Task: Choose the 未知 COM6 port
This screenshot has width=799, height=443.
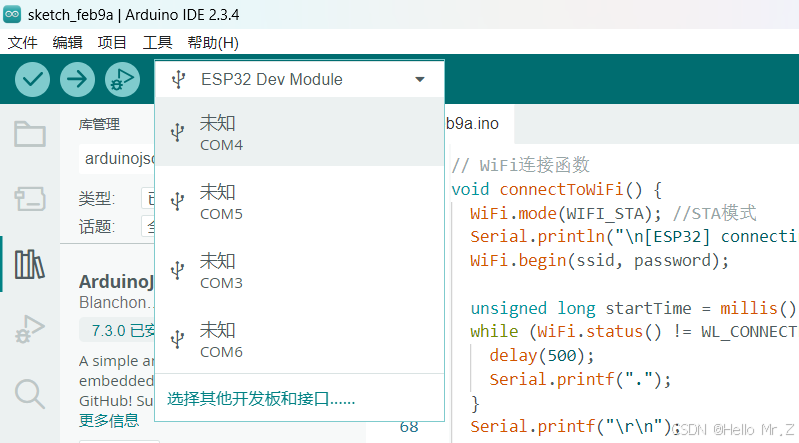Action: [299, 339]
